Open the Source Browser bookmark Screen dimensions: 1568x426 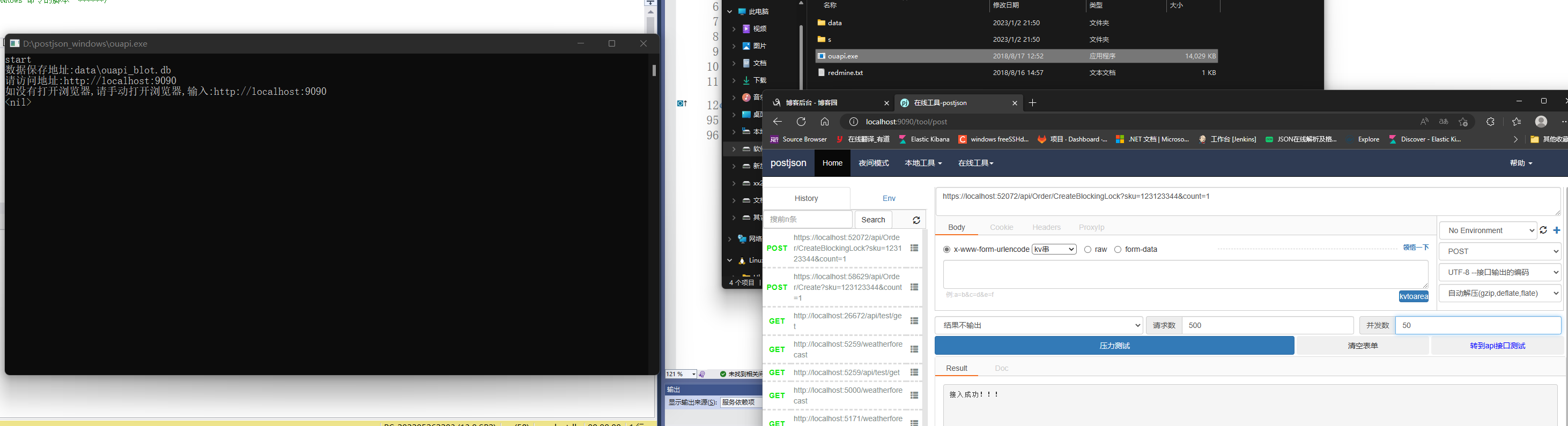(798, 139)
